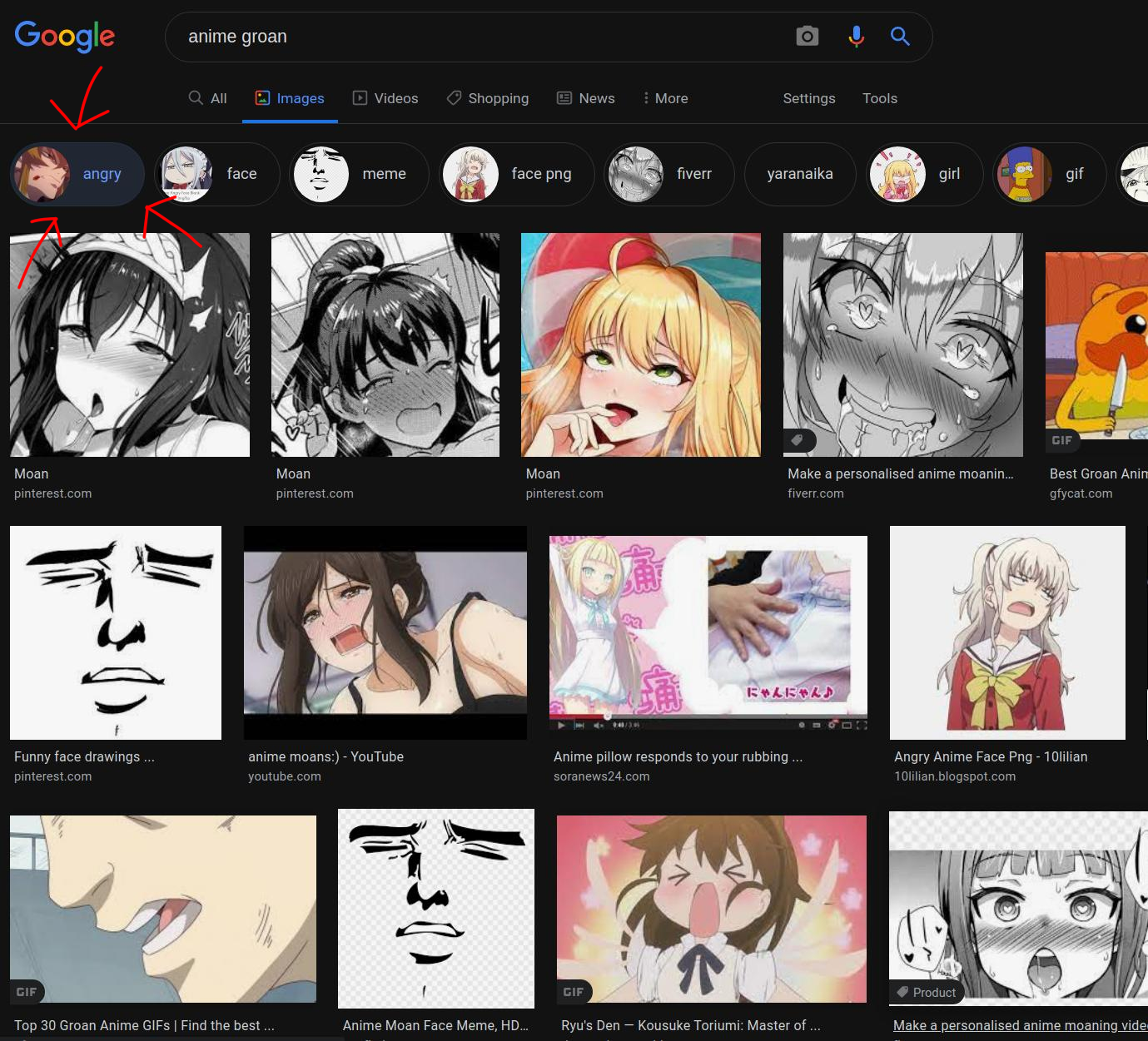The height and width of the screenshot is (1041, 1148).
Task: Switch to the All results tab
Action: [x=208, y=98]
